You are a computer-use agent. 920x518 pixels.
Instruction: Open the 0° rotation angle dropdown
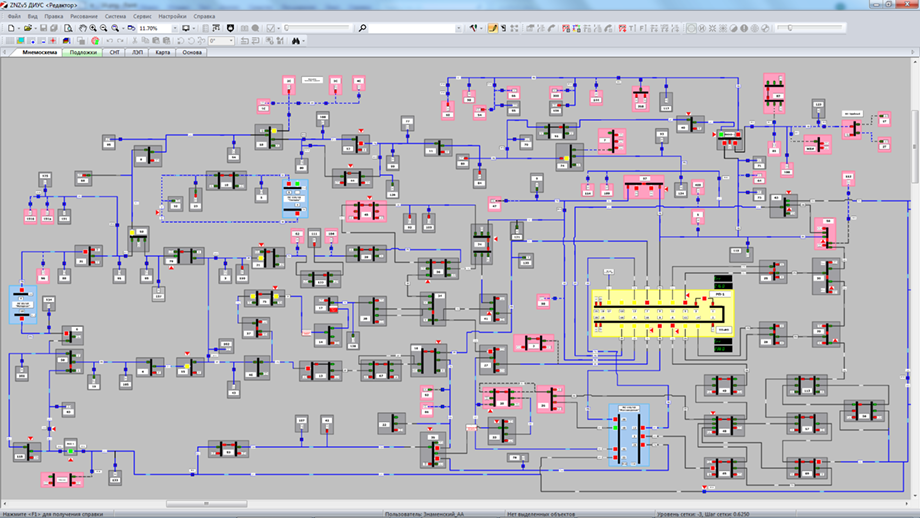pyautogui.click(x=231, y=41)
